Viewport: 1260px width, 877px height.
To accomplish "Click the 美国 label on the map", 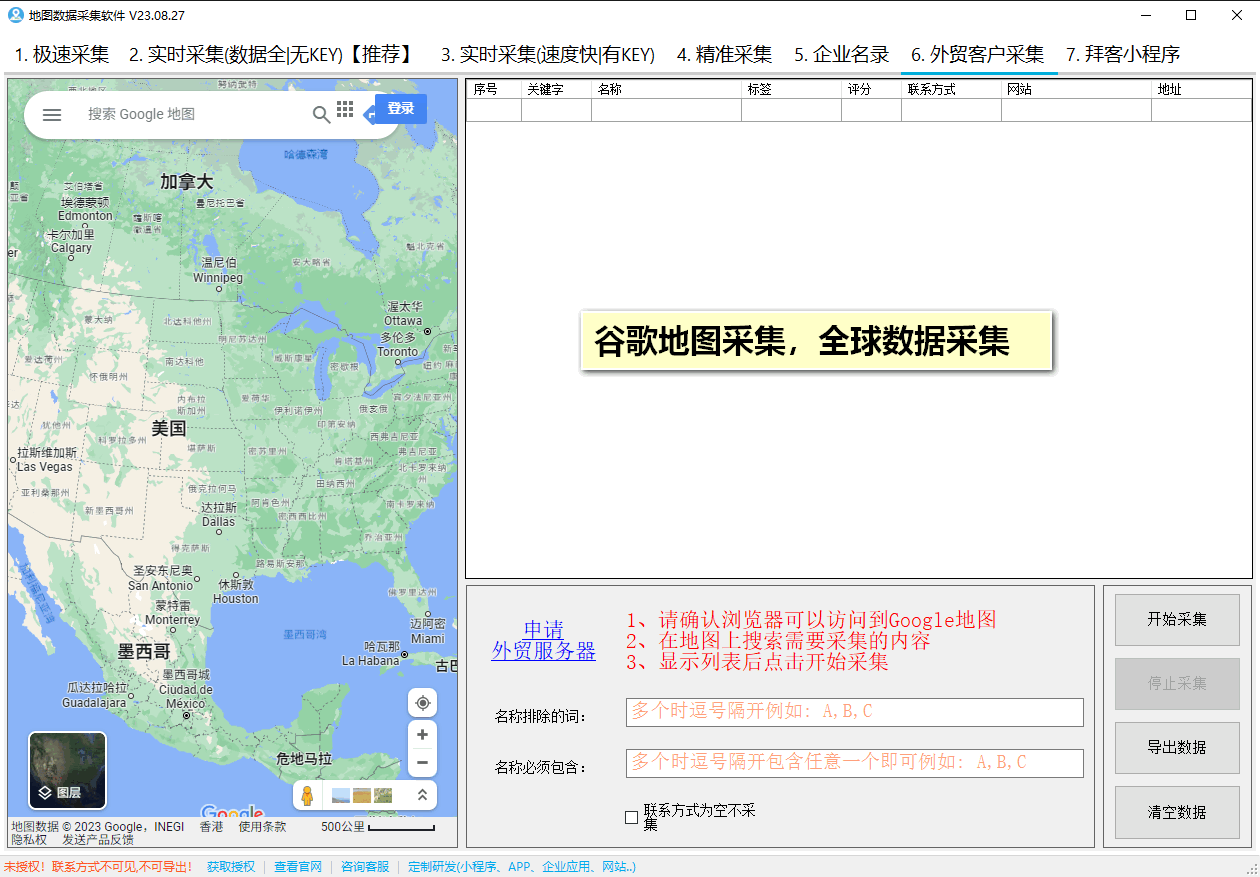I will (x=168, y=428).
